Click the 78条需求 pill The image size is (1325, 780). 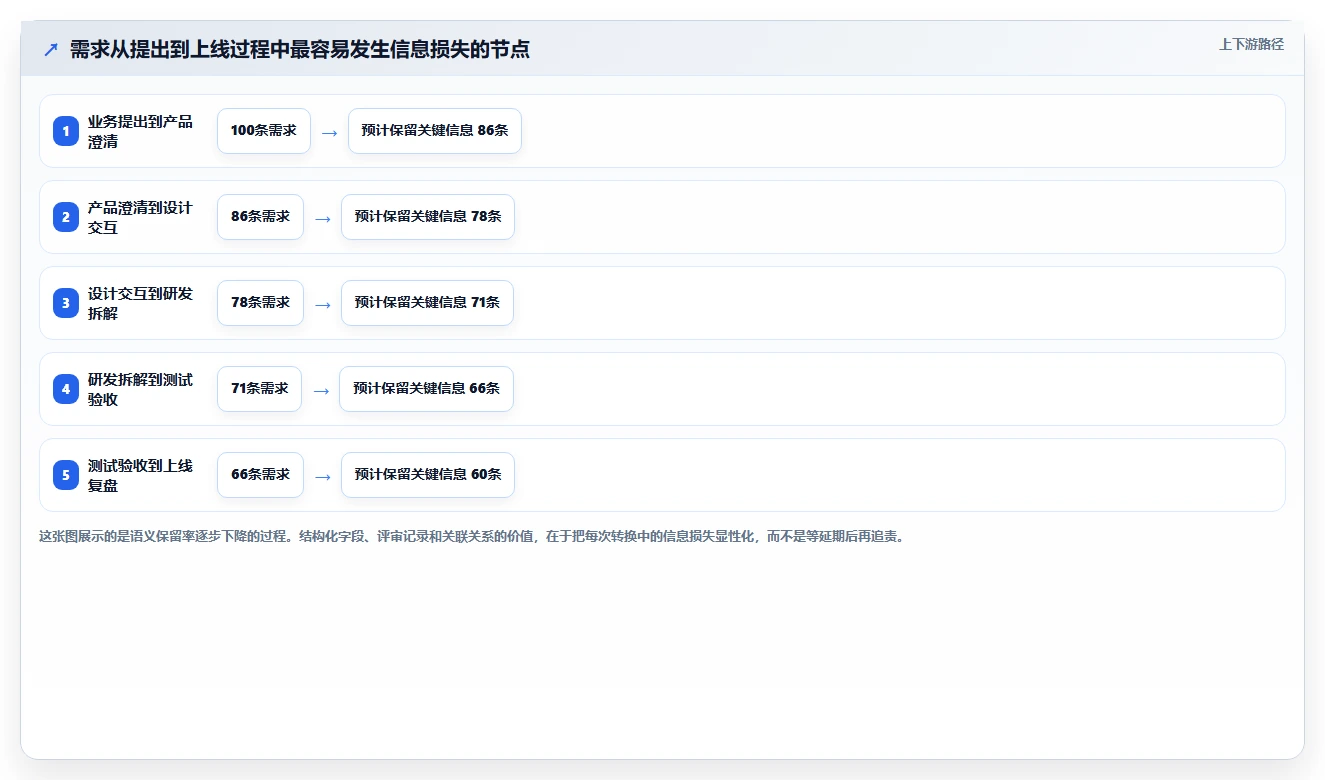point(260,303)
